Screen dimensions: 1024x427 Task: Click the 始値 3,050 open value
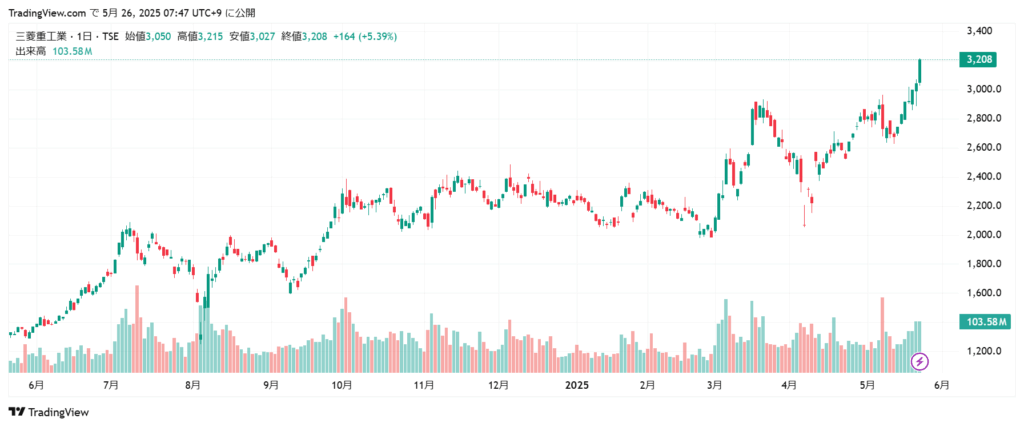[x=148, y=37]
